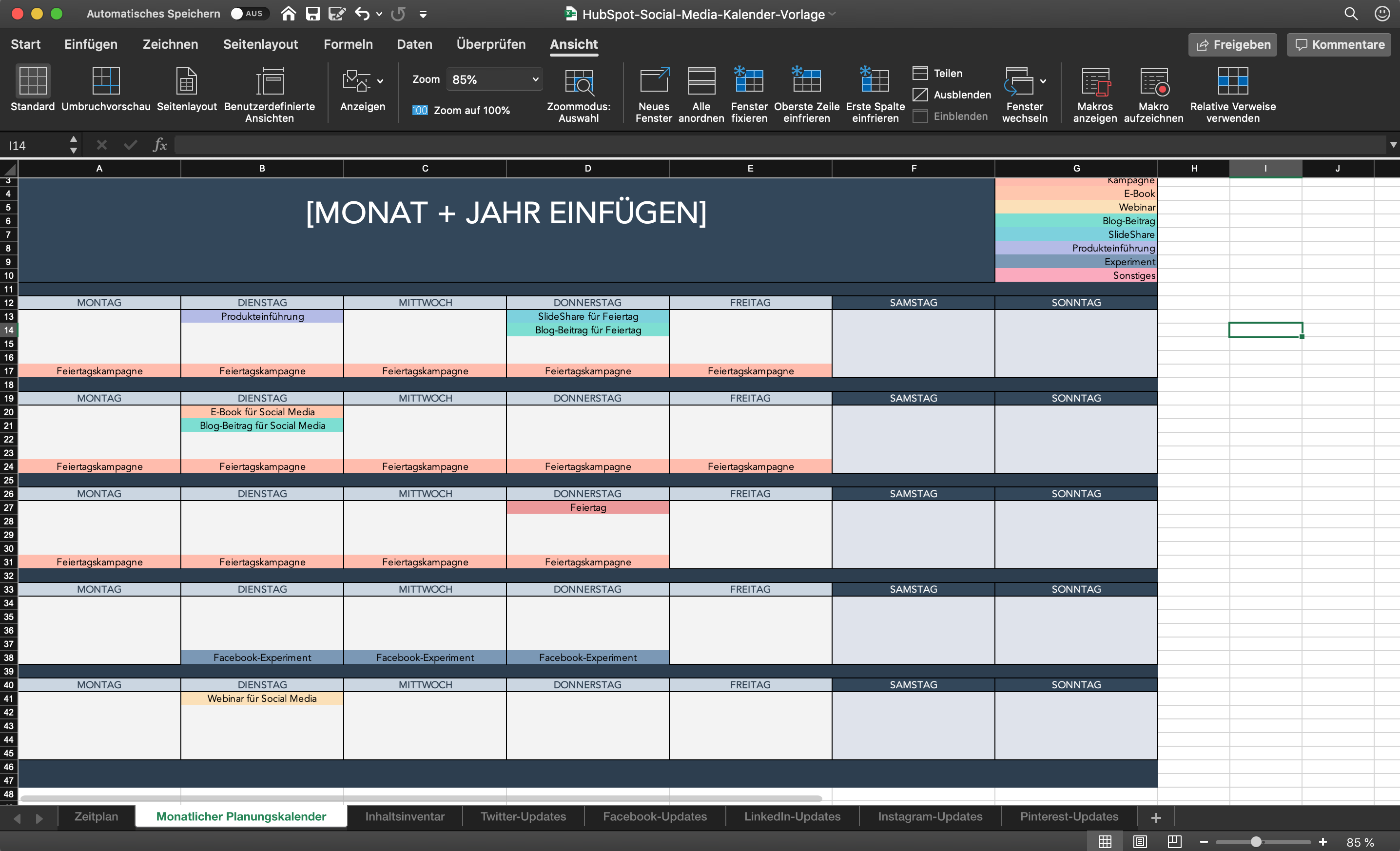Click the feedback smiley icon
Viewport: 1400px width, 851px height.
click(x=1382, y=14)
